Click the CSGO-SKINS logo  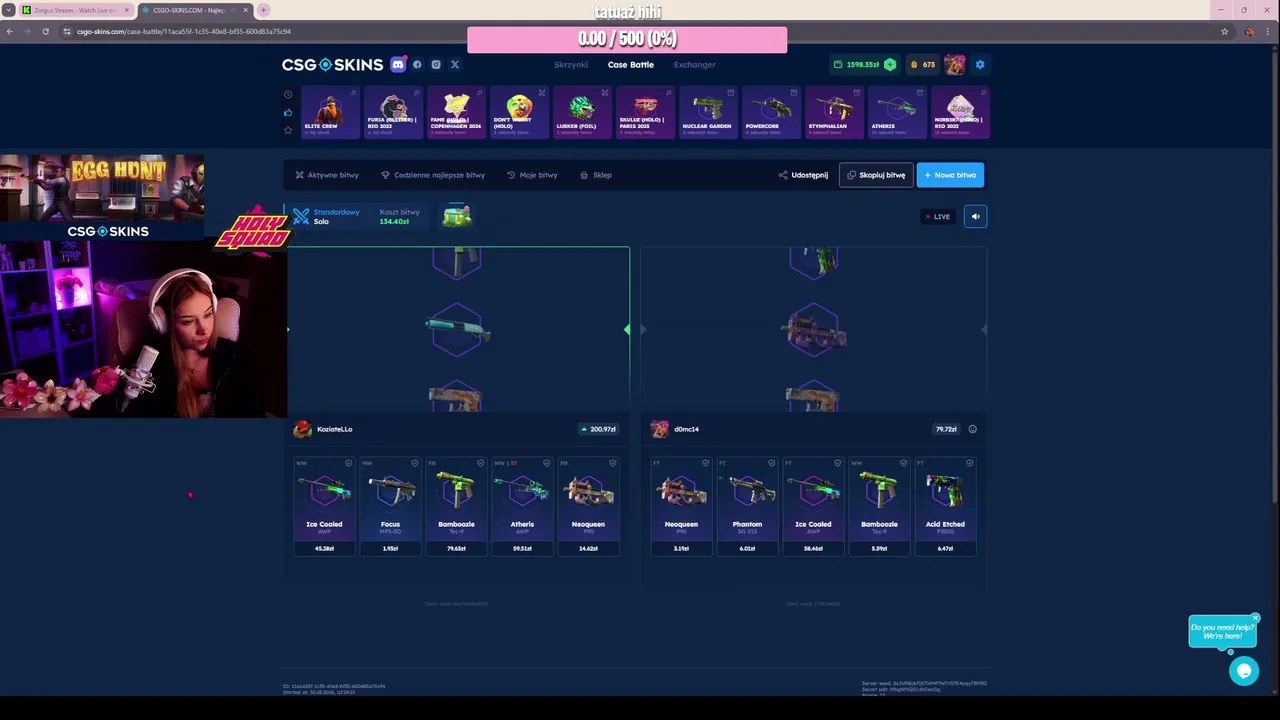(x=332, y=64)
